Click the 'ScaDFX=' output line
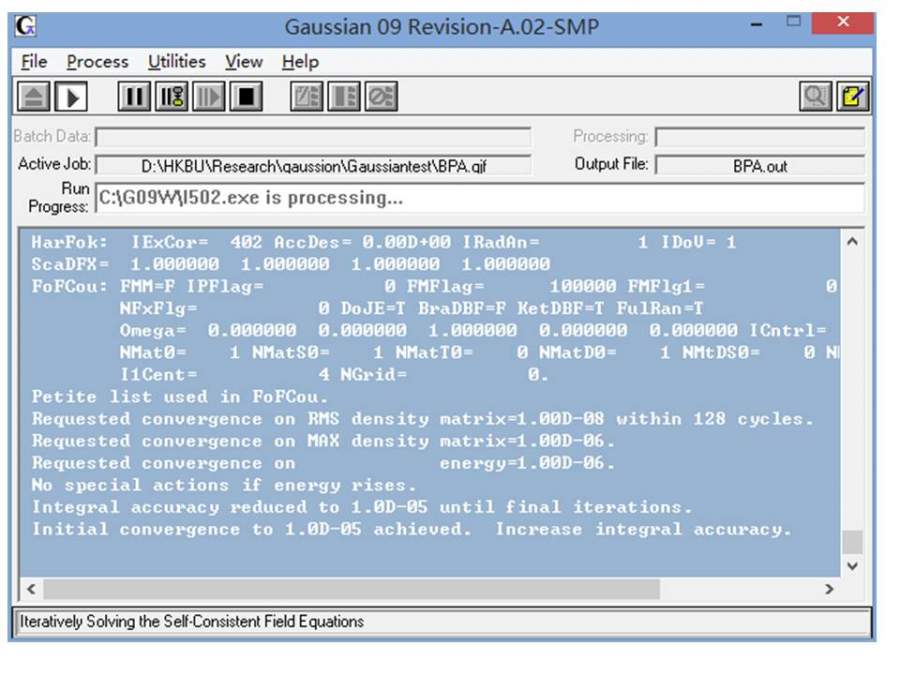The height and width of the screenshot is (675, 900). pyautogui.click(x=291, y=264)
